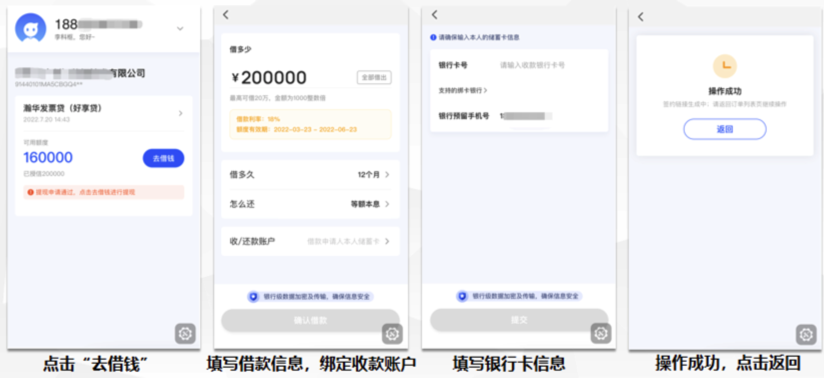This screenshot has width=824, height=378.
Task: Go back from the 借多少 loan screen
Action: point(226,15)
